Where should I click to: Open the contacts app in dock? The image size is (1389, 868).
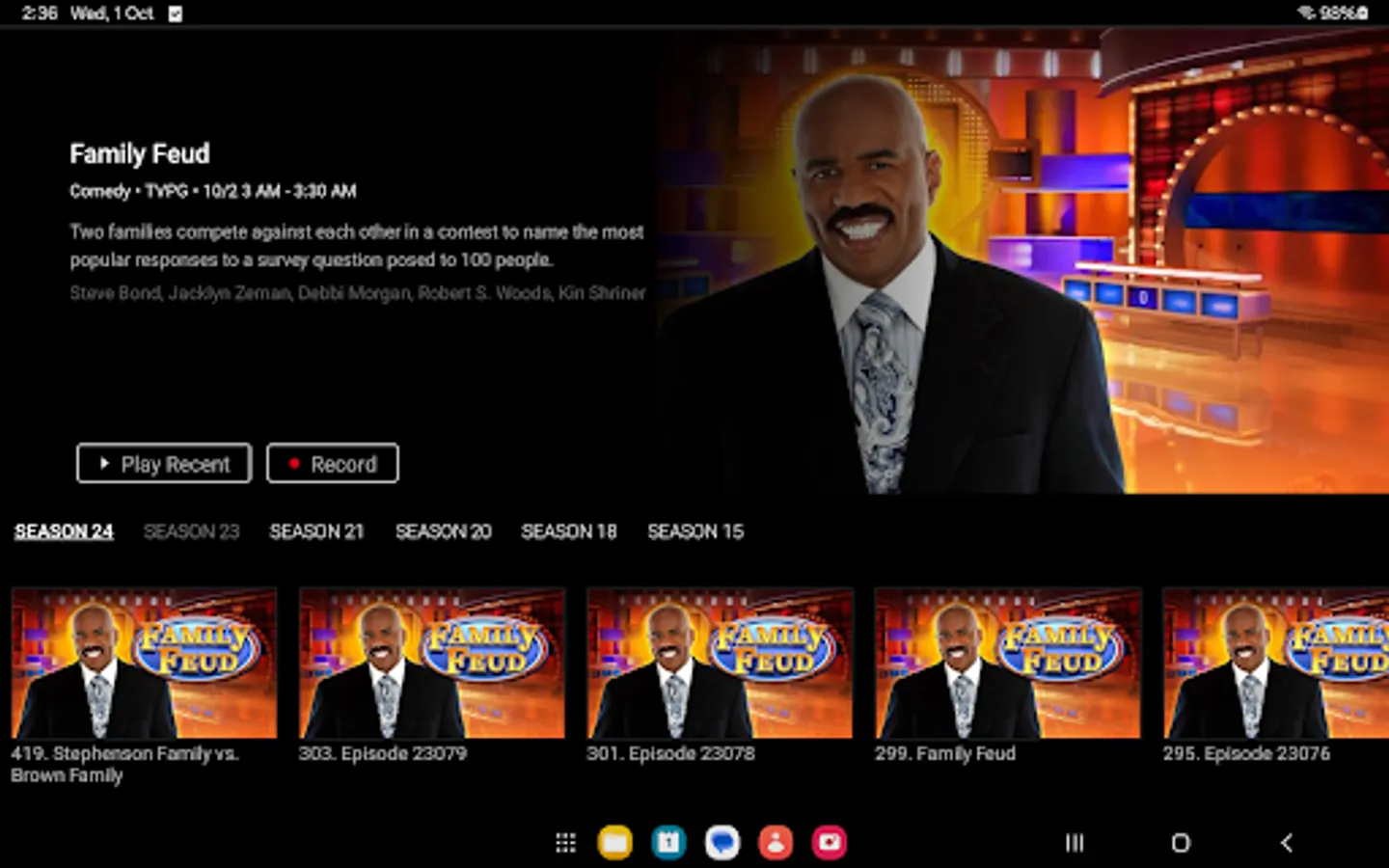[776, 843]
